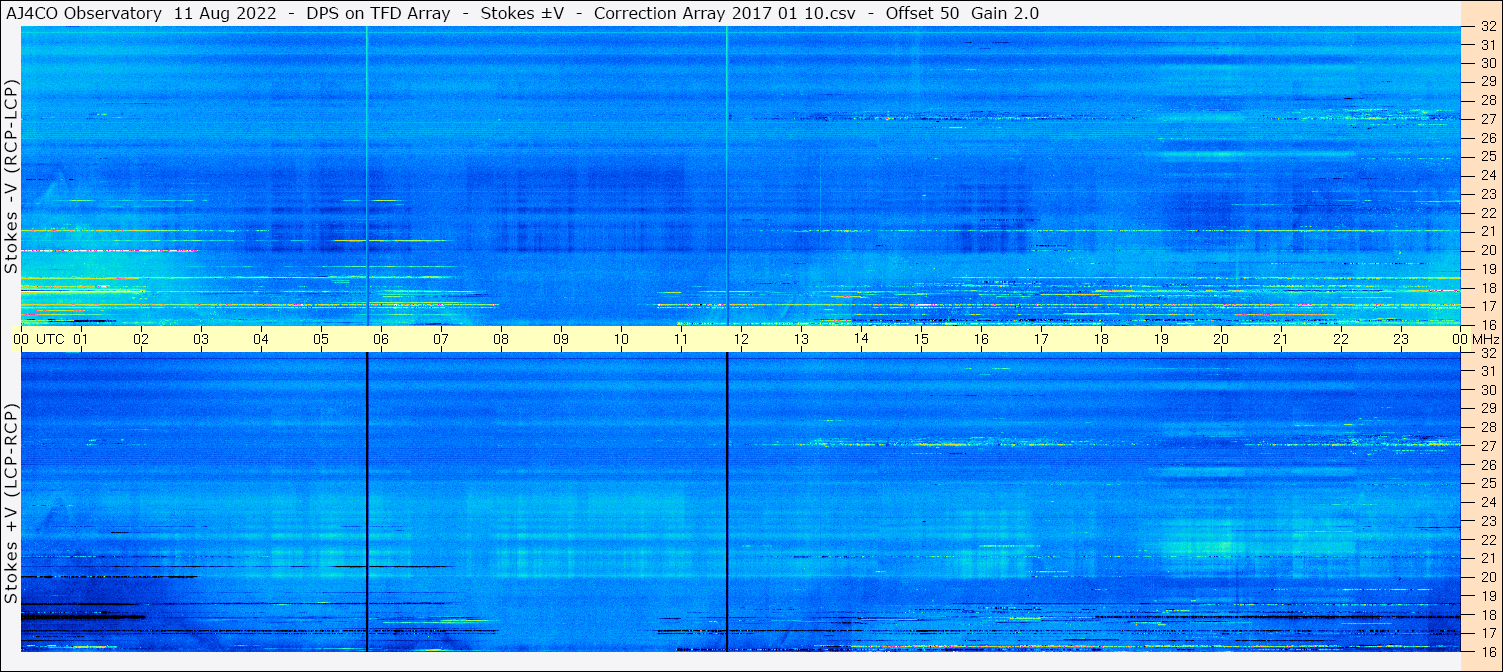
Task: Click the '21' hour label on time axis
Action: [1281, 339]
